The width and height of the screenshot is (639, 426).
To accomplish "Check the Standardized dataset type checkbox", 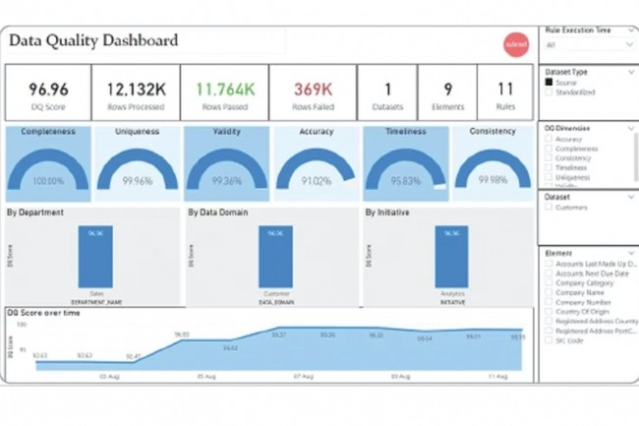I will tap(549, 92).
